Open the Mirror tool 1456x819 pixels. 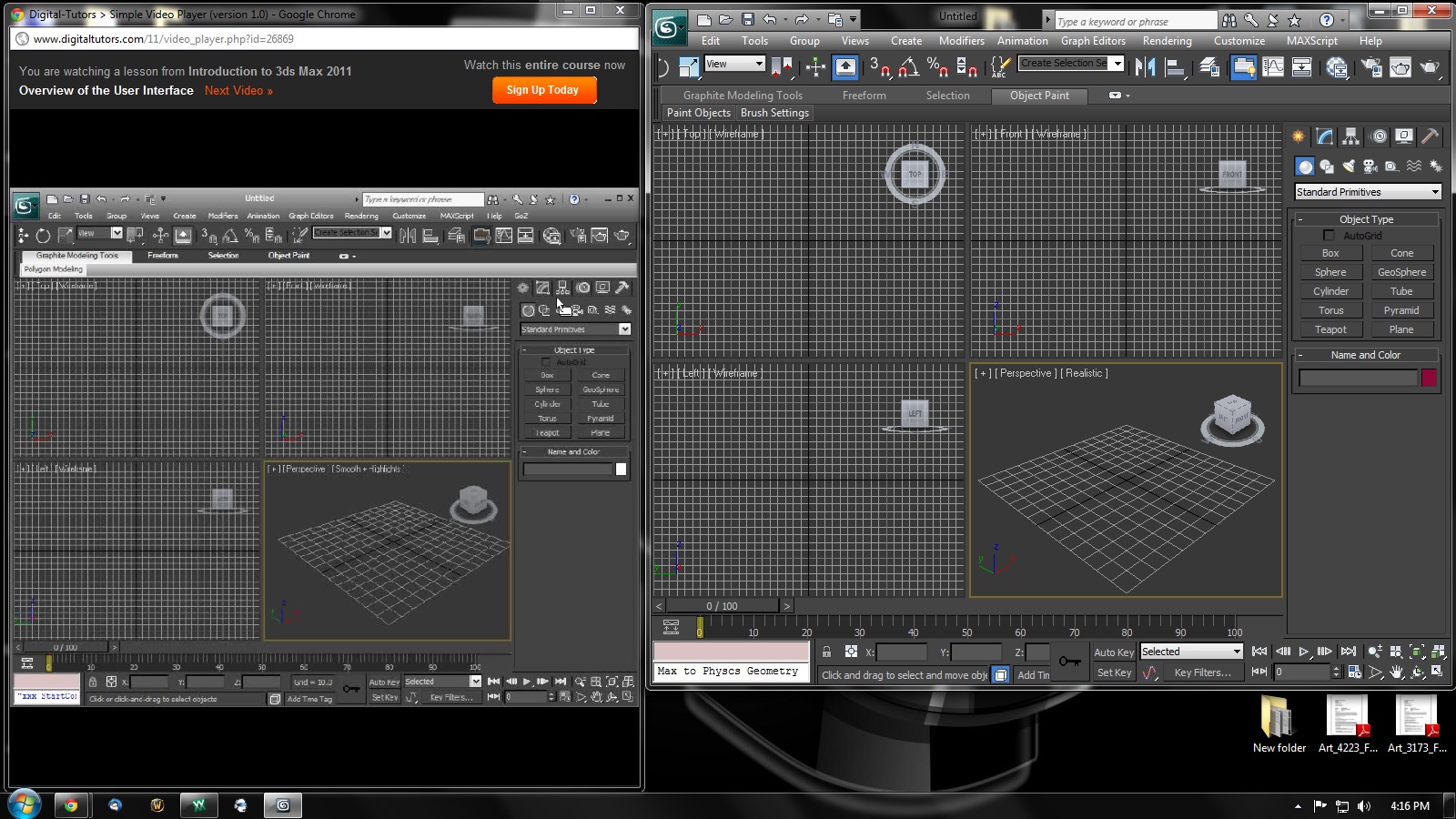click(1146, 66)
